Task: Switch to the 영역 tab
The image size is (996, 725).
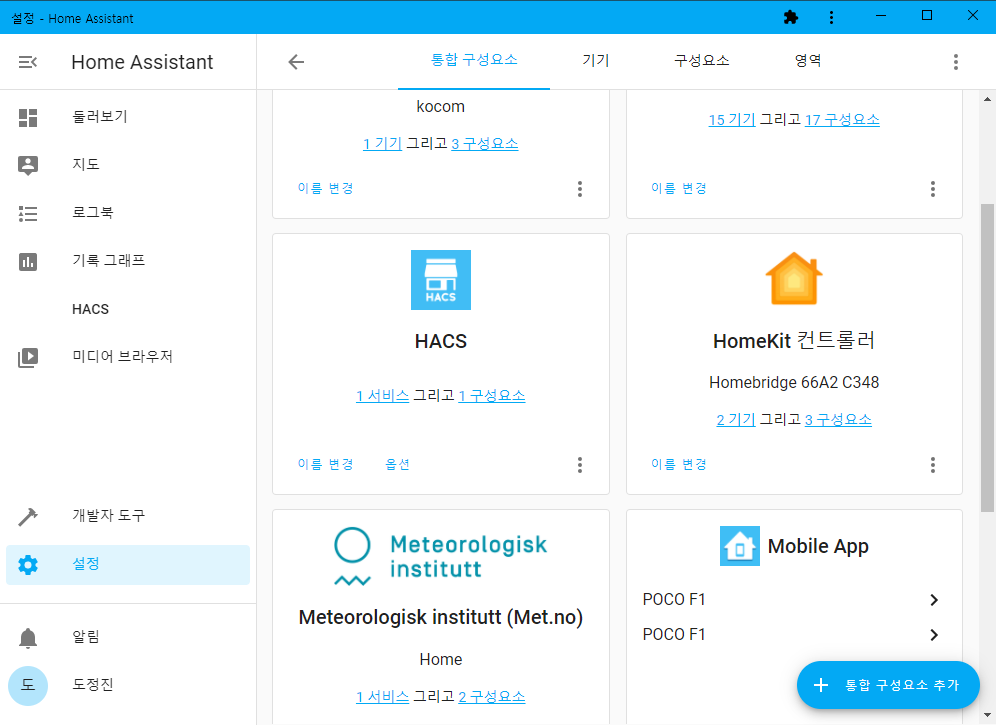Action: pos(808,61)
